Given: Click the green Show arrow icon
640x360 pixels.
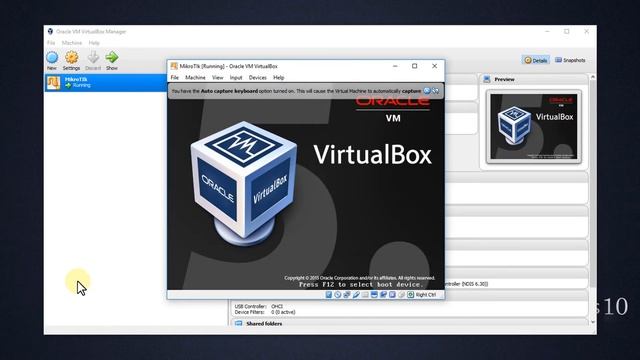Looking at the screenshot, I should coord(111,57).
